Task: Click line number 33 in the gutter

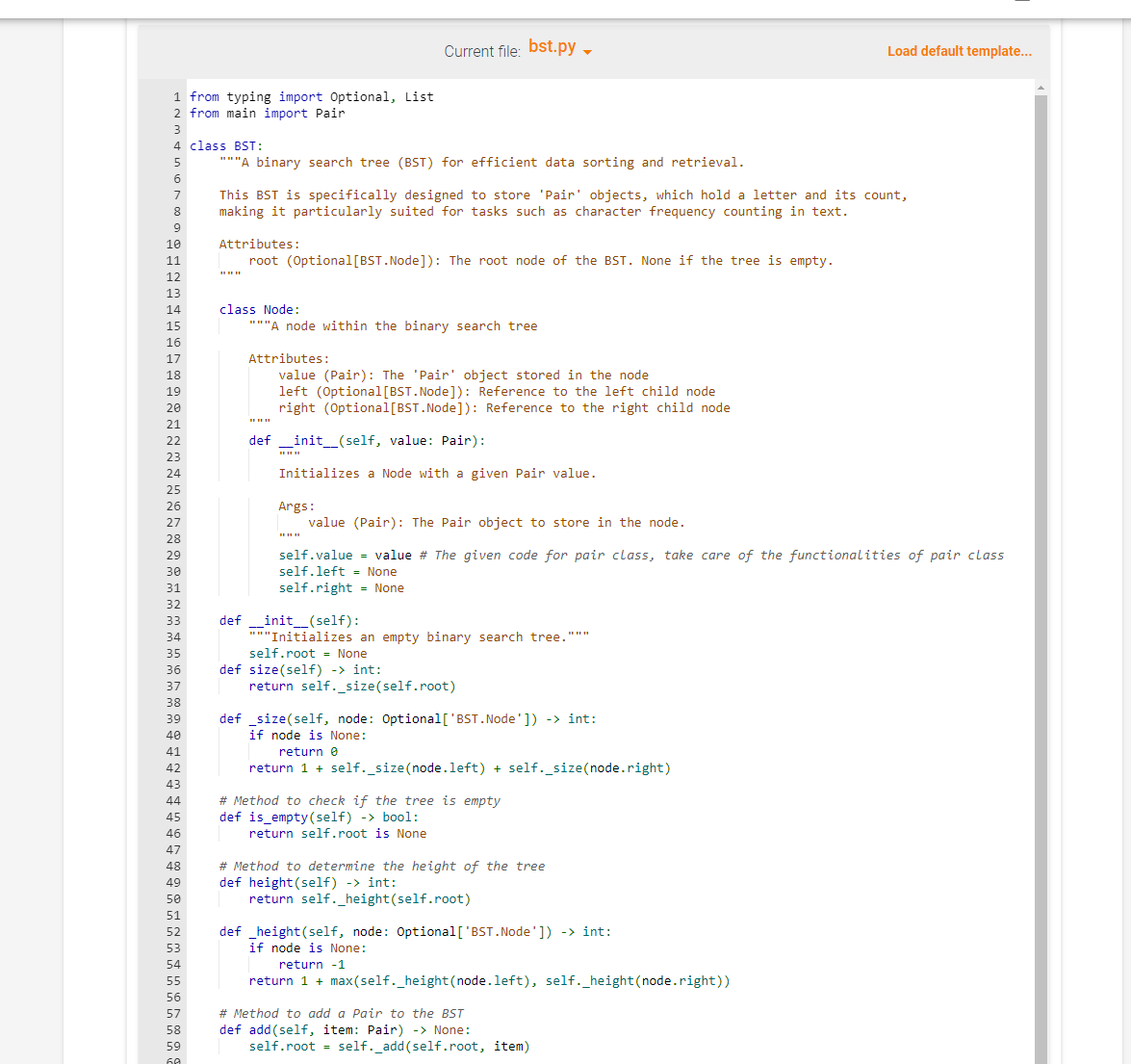Action: (172, 620)
